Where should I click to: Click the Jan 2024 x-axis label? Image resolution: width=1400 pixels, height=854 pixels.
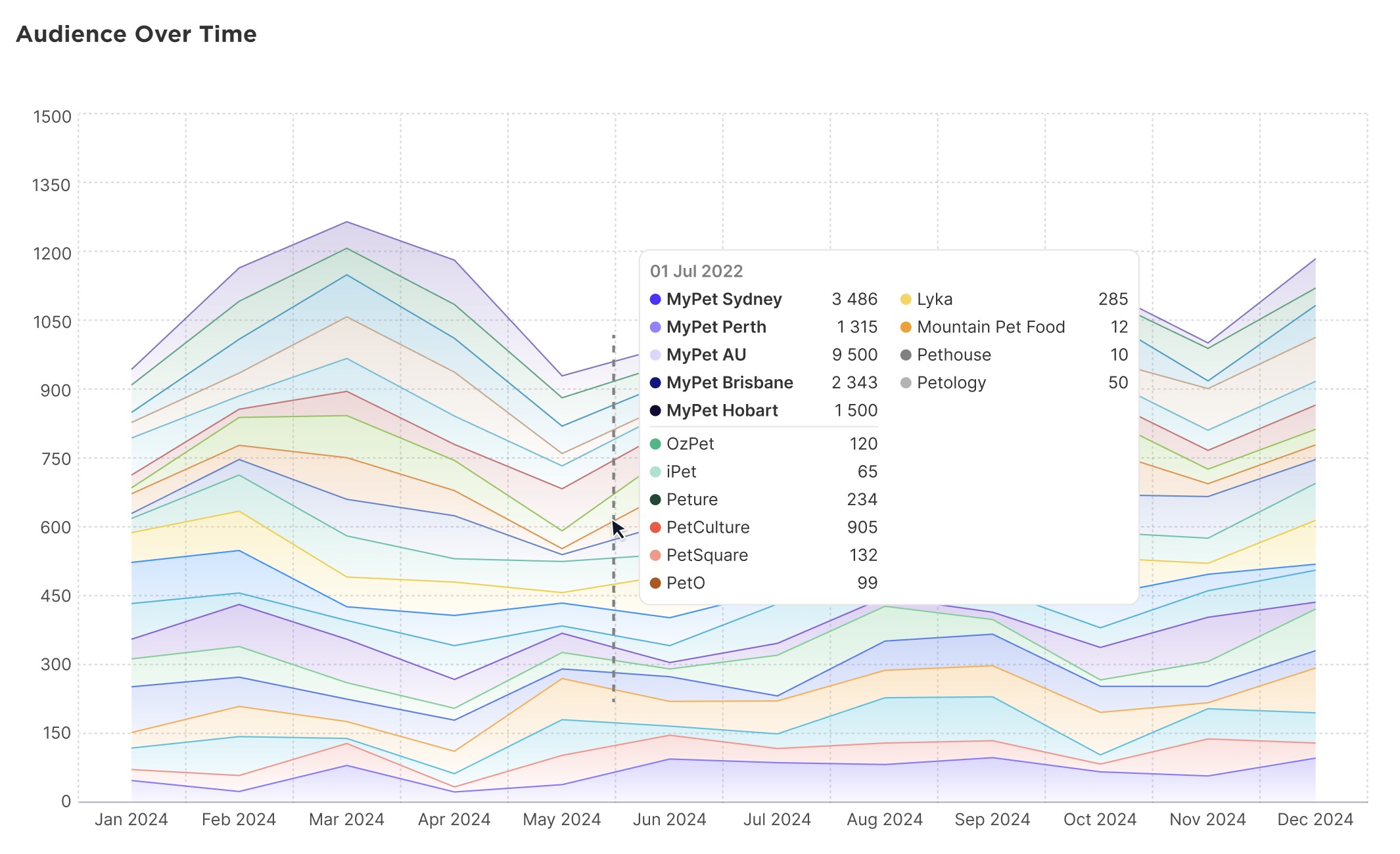click(131, 820)
